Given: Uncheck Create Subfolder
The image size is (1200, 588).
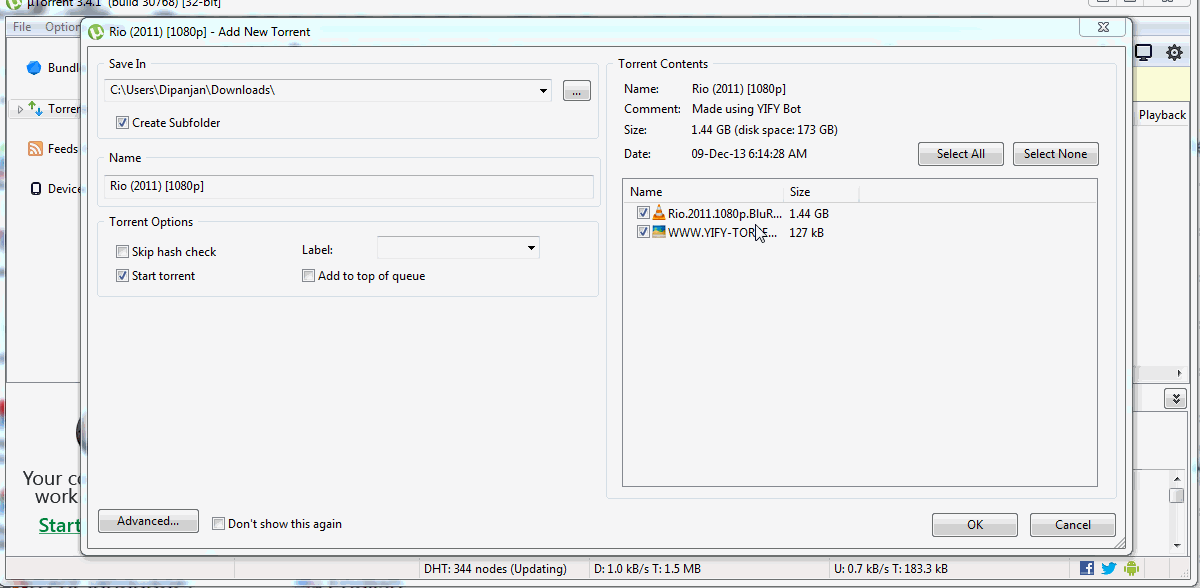Looking at the screenshot, I should 122,123.
